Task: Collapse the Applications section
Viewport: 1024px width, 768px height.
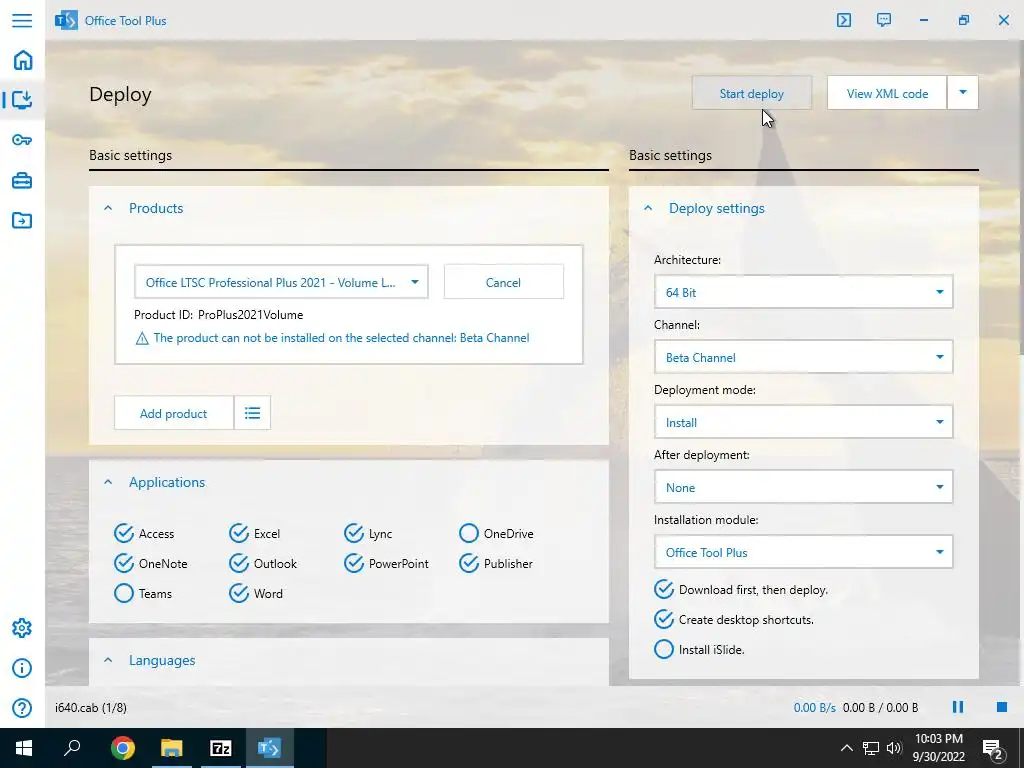Action: pyautogui.click(x=108, y=482)
